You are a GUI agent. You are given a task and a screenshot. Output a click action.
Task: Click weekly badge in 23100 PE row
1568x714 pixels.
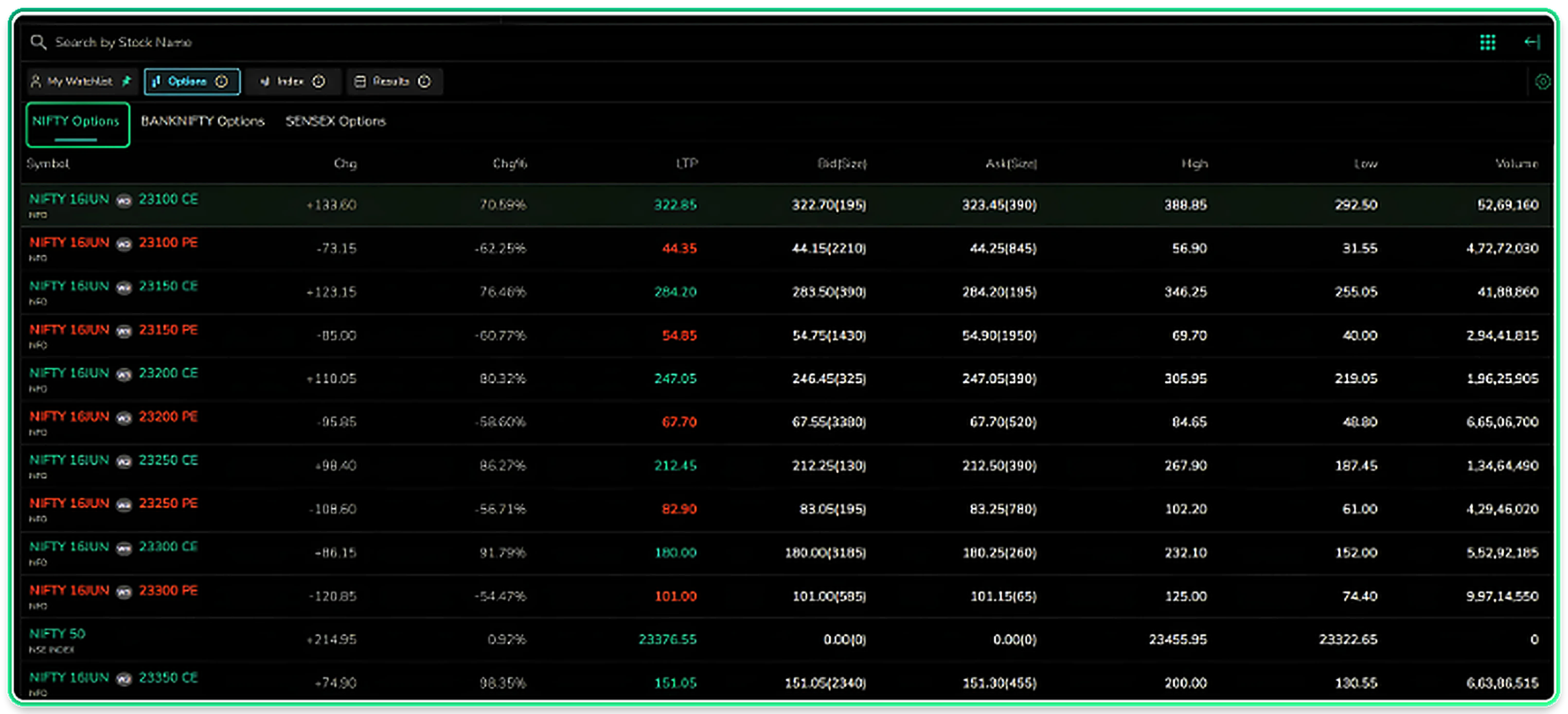(x=124, y=244)
